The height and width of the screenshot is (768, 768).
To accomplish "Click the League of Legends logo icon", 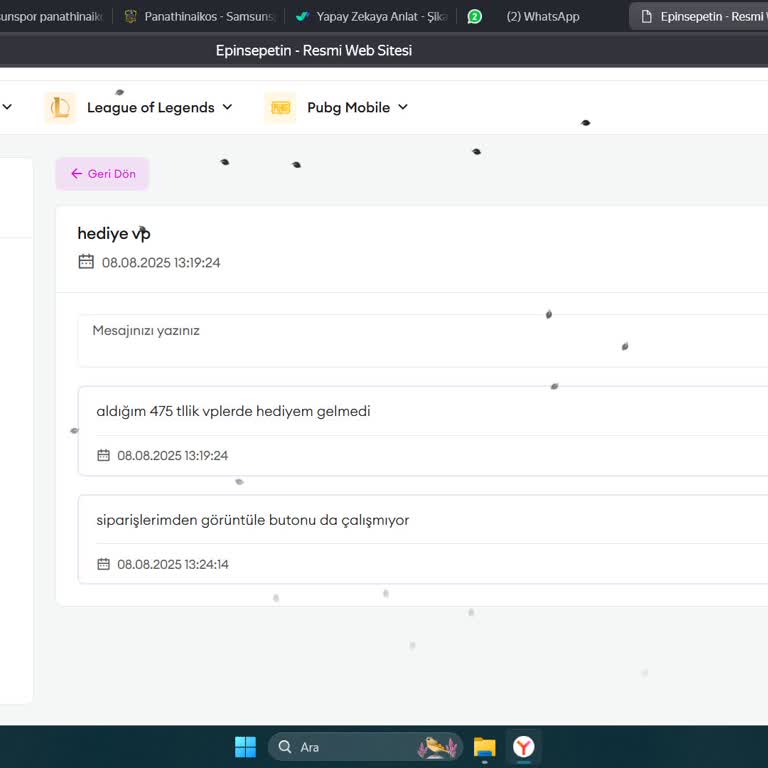I will [60, 108].
